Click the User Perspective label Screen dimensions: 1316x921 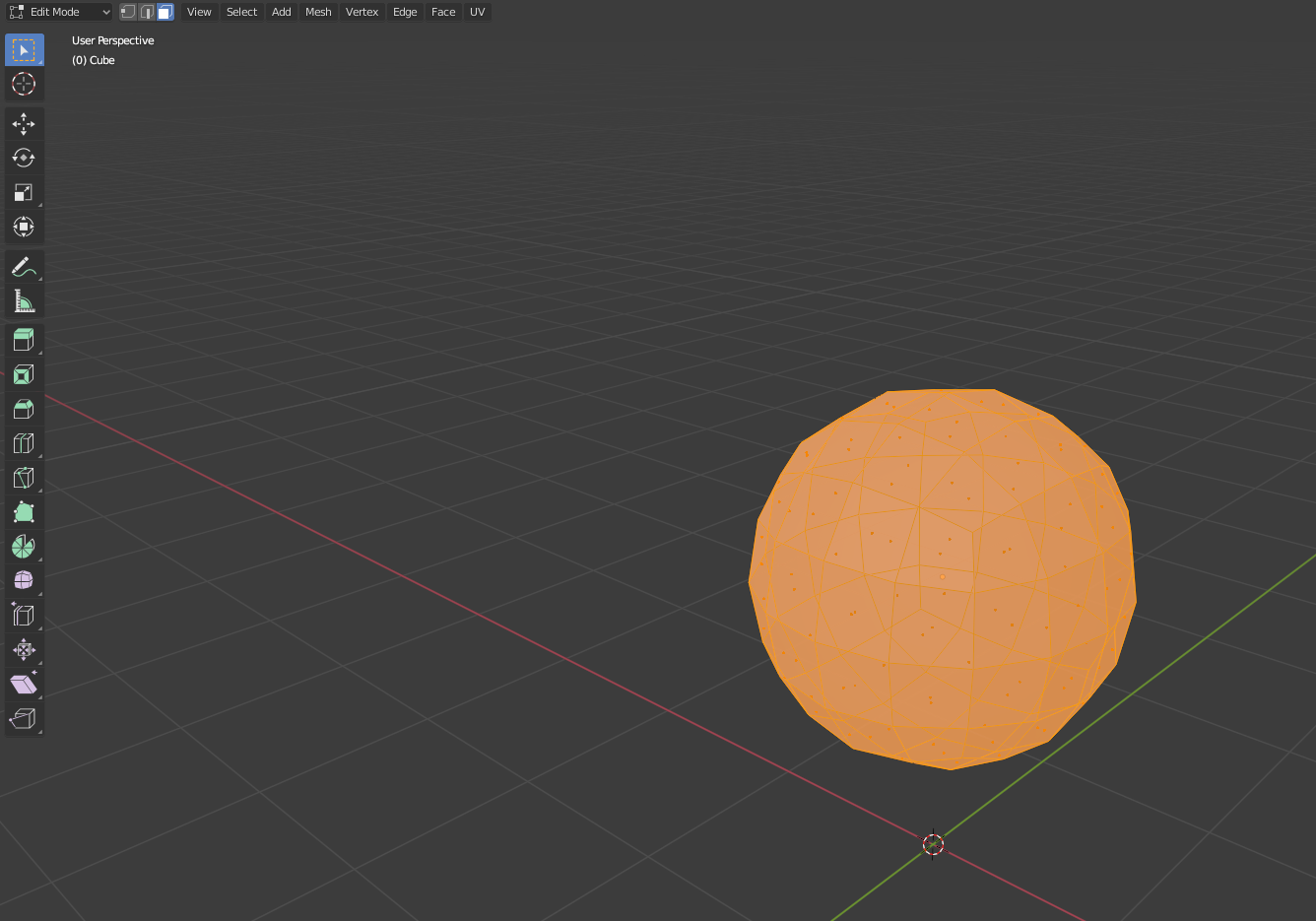[x=113, y=40]
